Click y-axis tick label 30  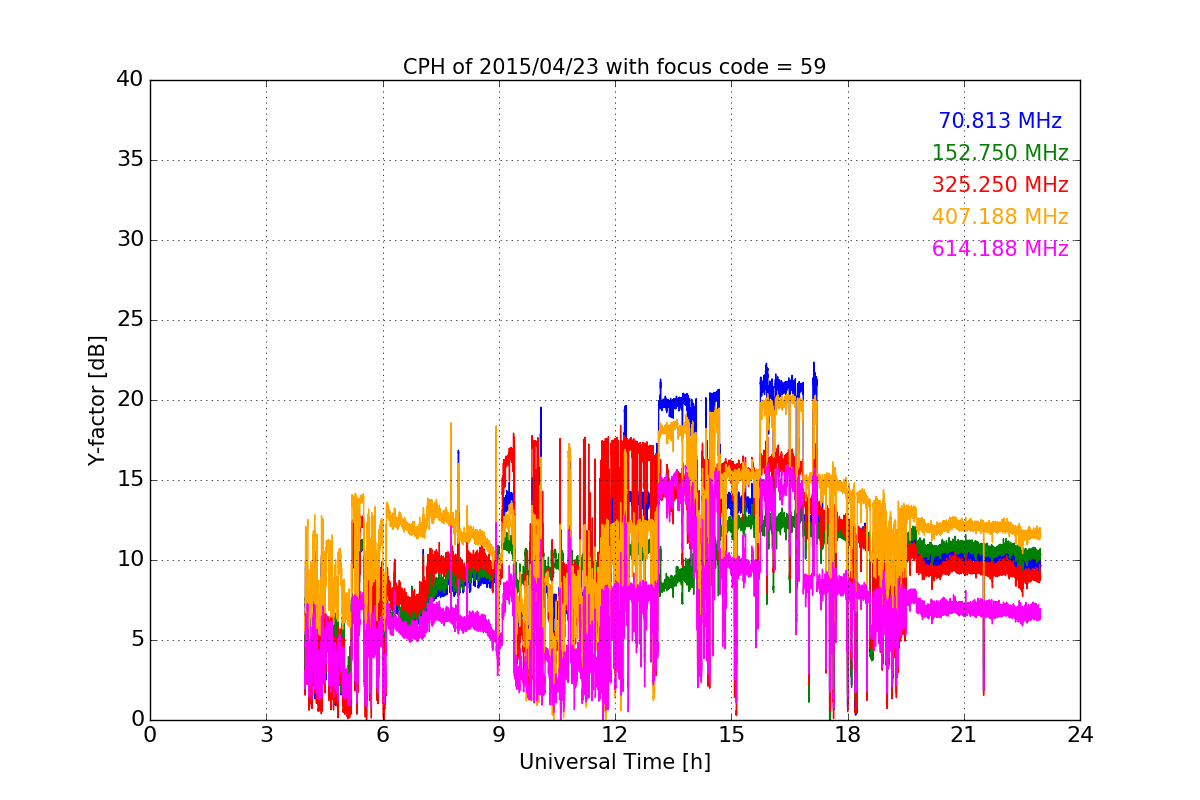click(130, 239)
